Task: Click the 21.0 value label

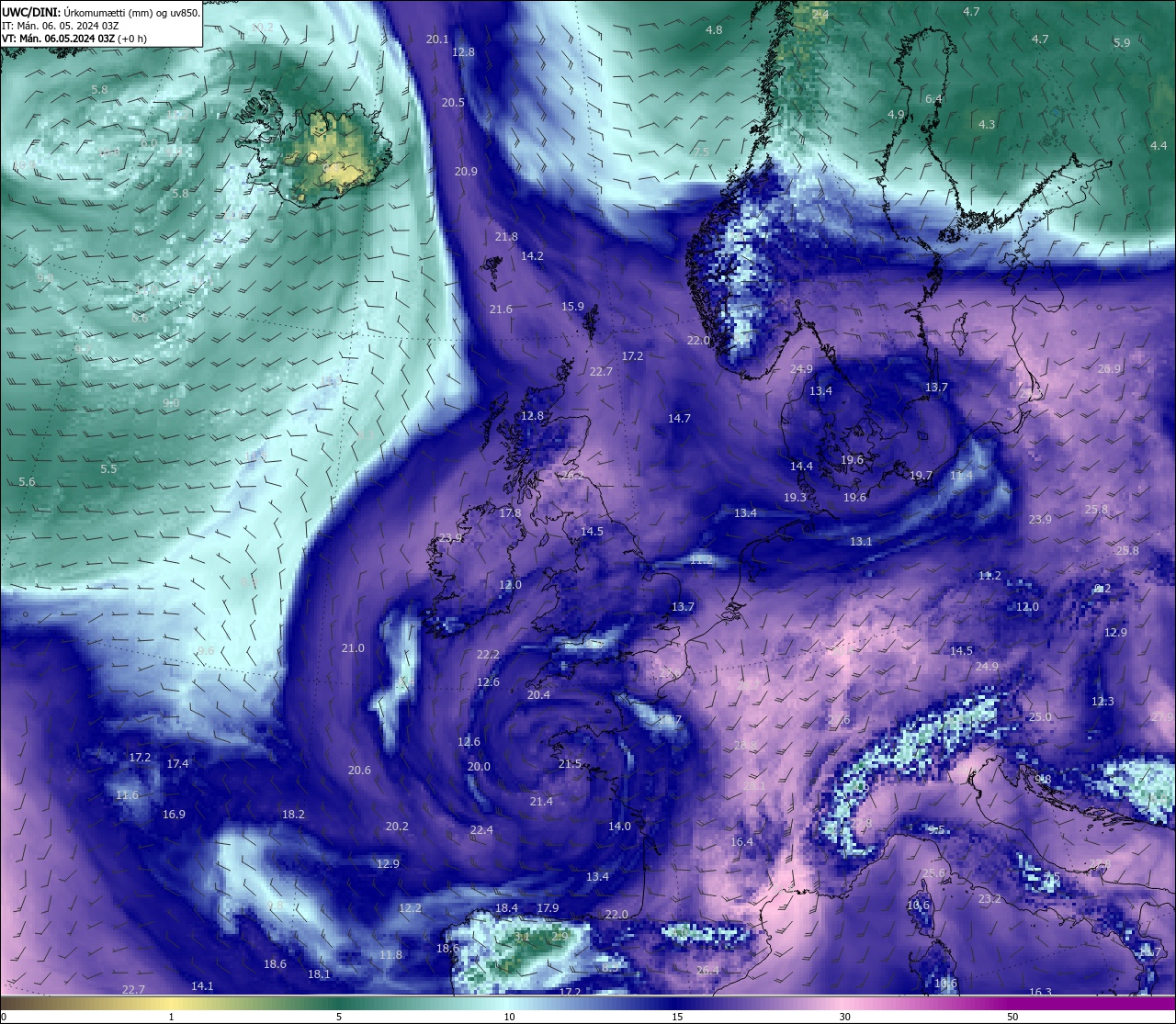Action: pyautogui.click(x=353, y=648)
